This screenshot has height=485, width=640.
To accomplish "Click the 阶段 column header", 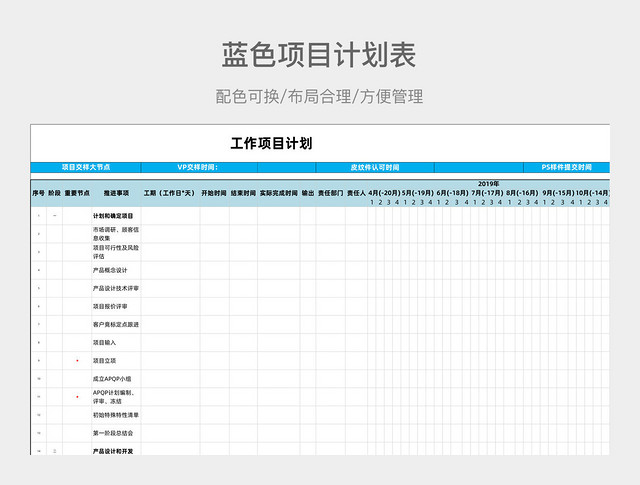I will 54,193.
